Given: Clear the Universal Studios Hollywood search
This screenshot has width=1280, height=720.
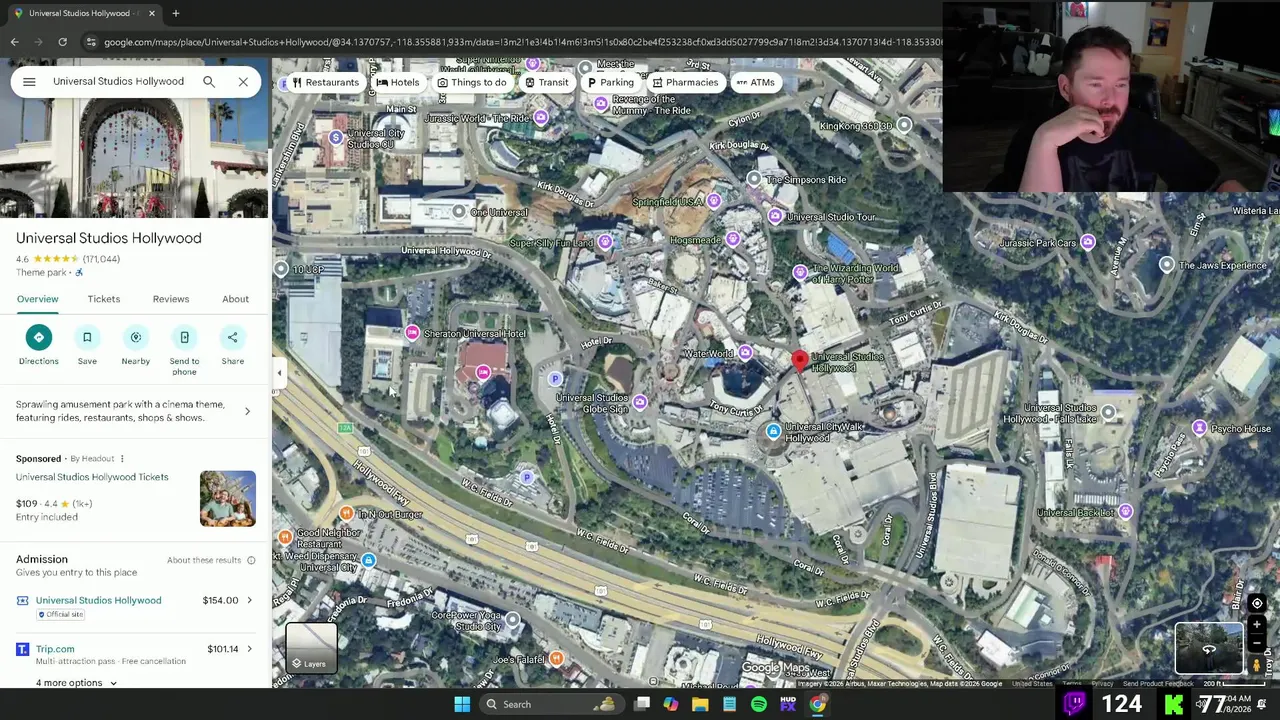Looking at the screenshot, I should tap(243, 82).
